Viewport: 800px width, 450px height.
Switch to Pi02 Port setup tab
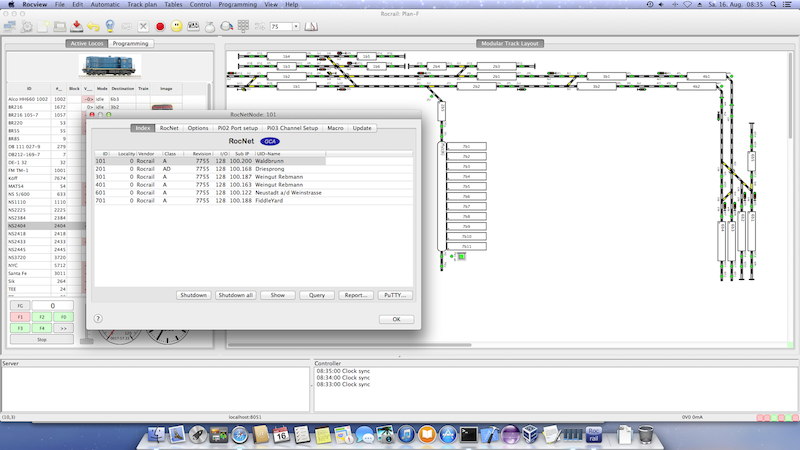pyautogui.click(x=237, y=128)
